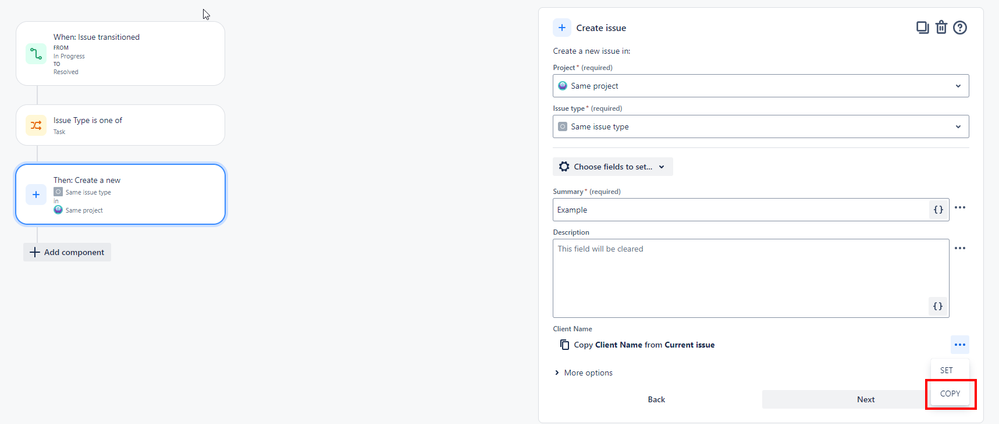Image resolution: width=999 pixels, height=424 pixels.
Task: Delete the Create issue component via trash icon
Action: tap(941, 28)
